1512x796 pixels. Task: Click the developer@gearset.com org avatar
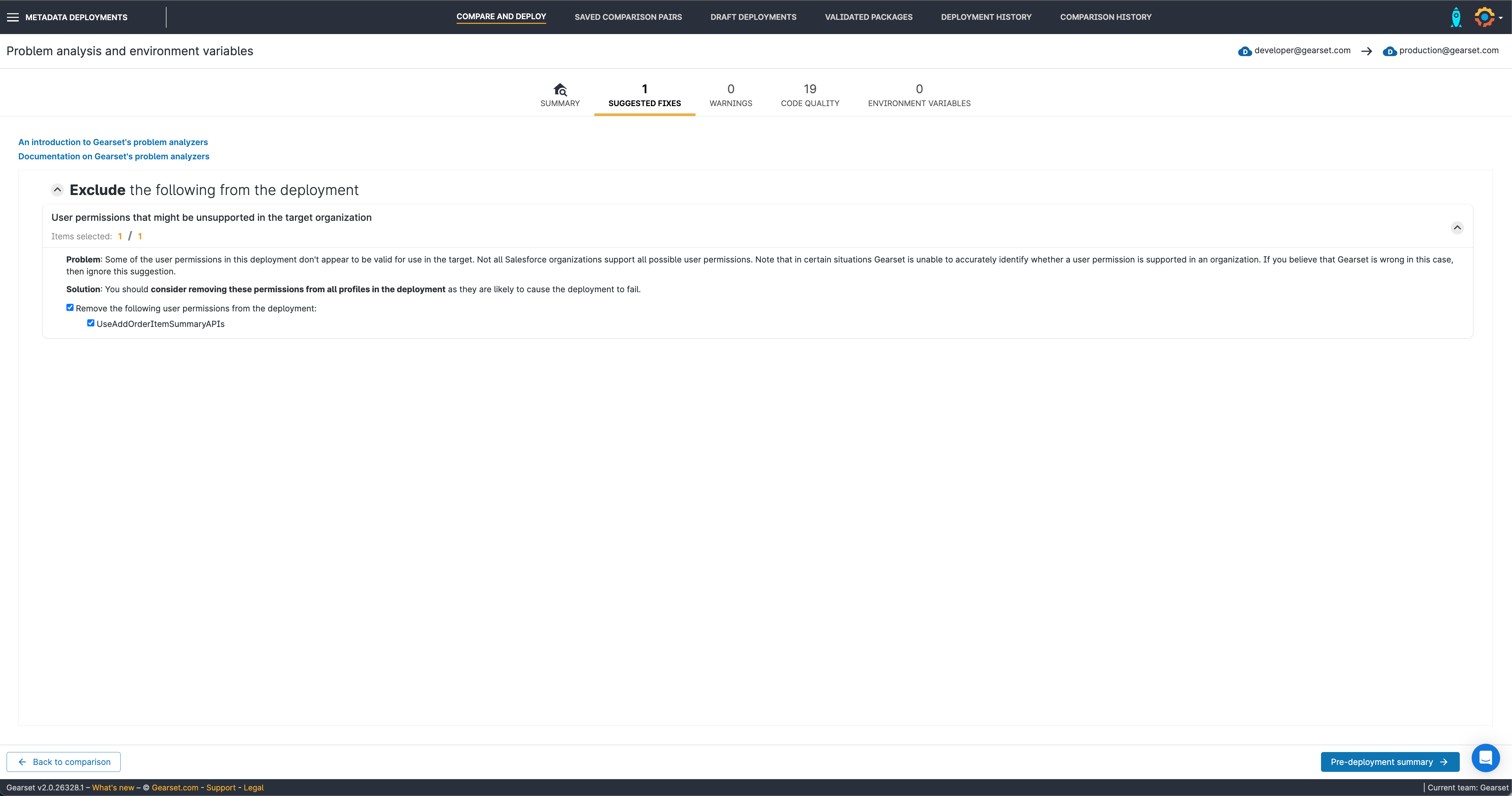1246,51
